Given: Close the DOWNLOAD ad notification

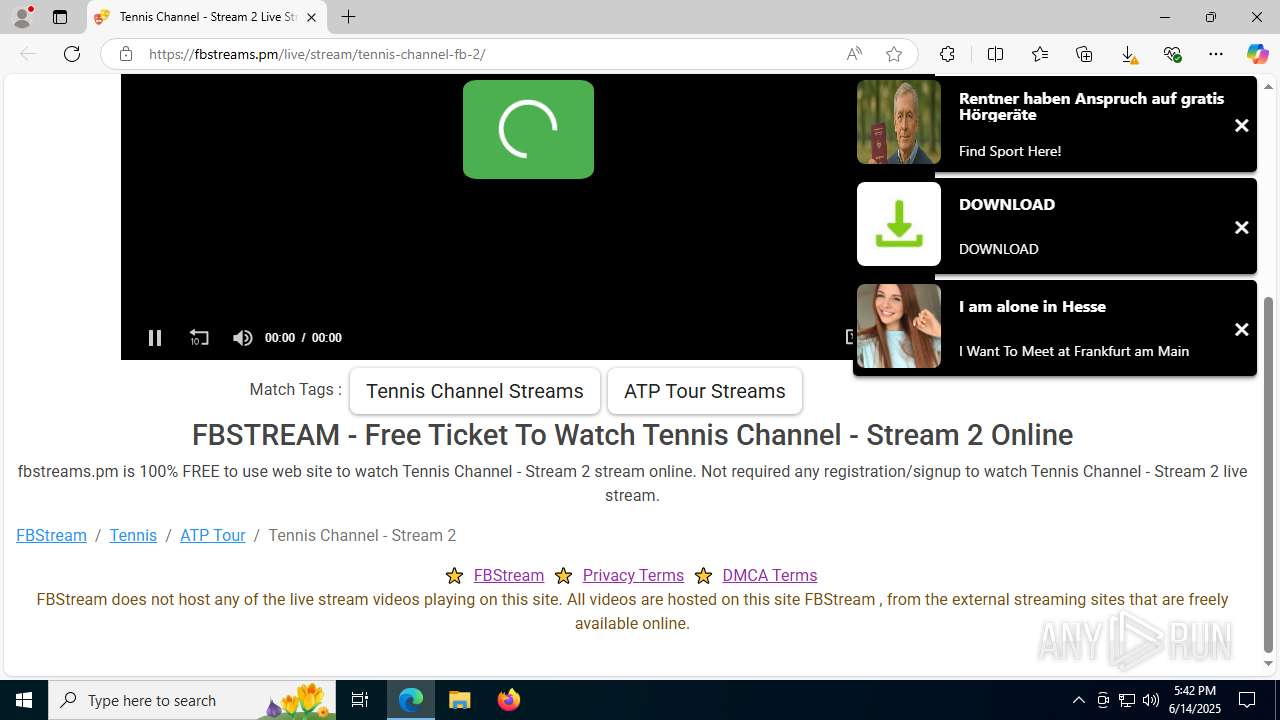Looking at the screenshot, I should (x=1241, y=228).
